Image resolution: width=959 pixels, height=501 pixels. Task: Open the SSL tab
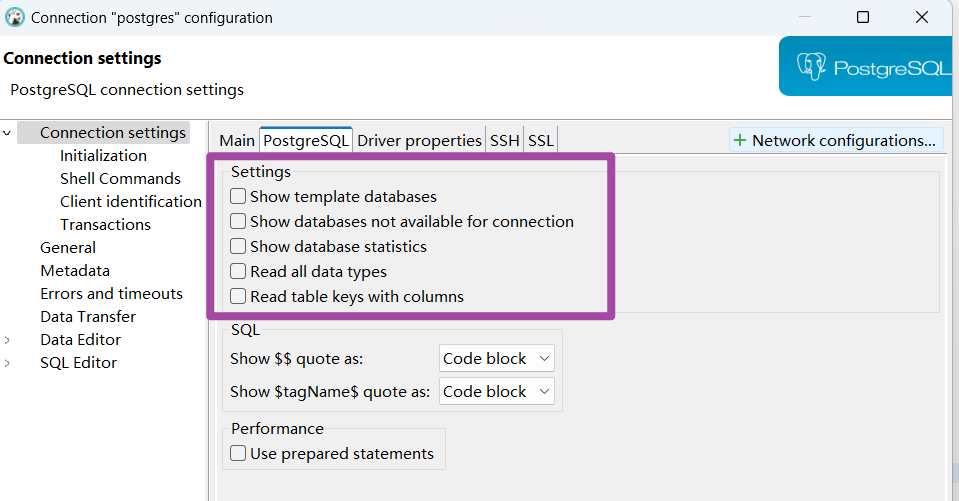(540, 141)
